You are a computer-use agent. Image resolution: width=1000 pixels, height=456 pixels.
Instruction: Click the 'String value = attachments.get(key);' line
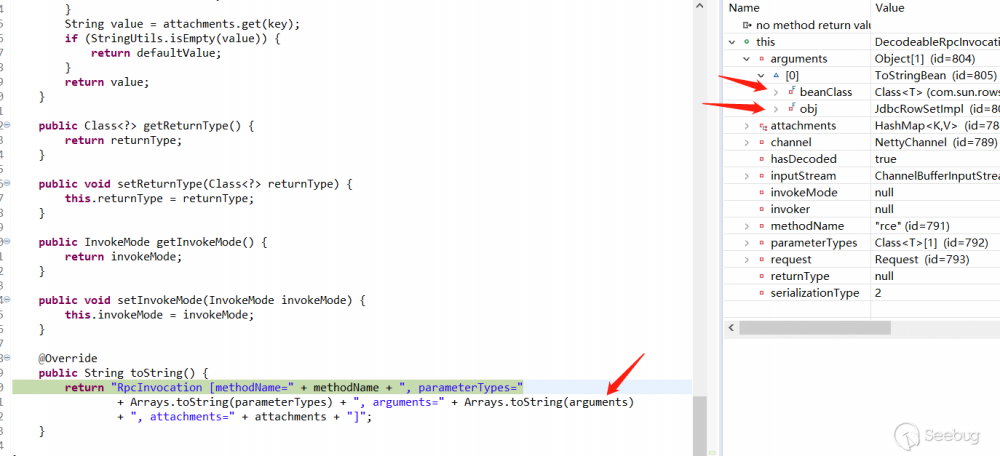tap(182, 24)
